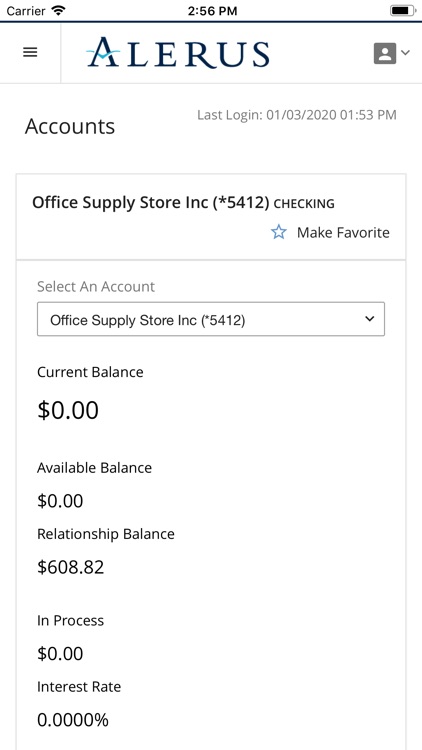This screenshot has width=422, height=750.
Task: Expand the profile menu chevron
Action: click(x=405, y=53)
